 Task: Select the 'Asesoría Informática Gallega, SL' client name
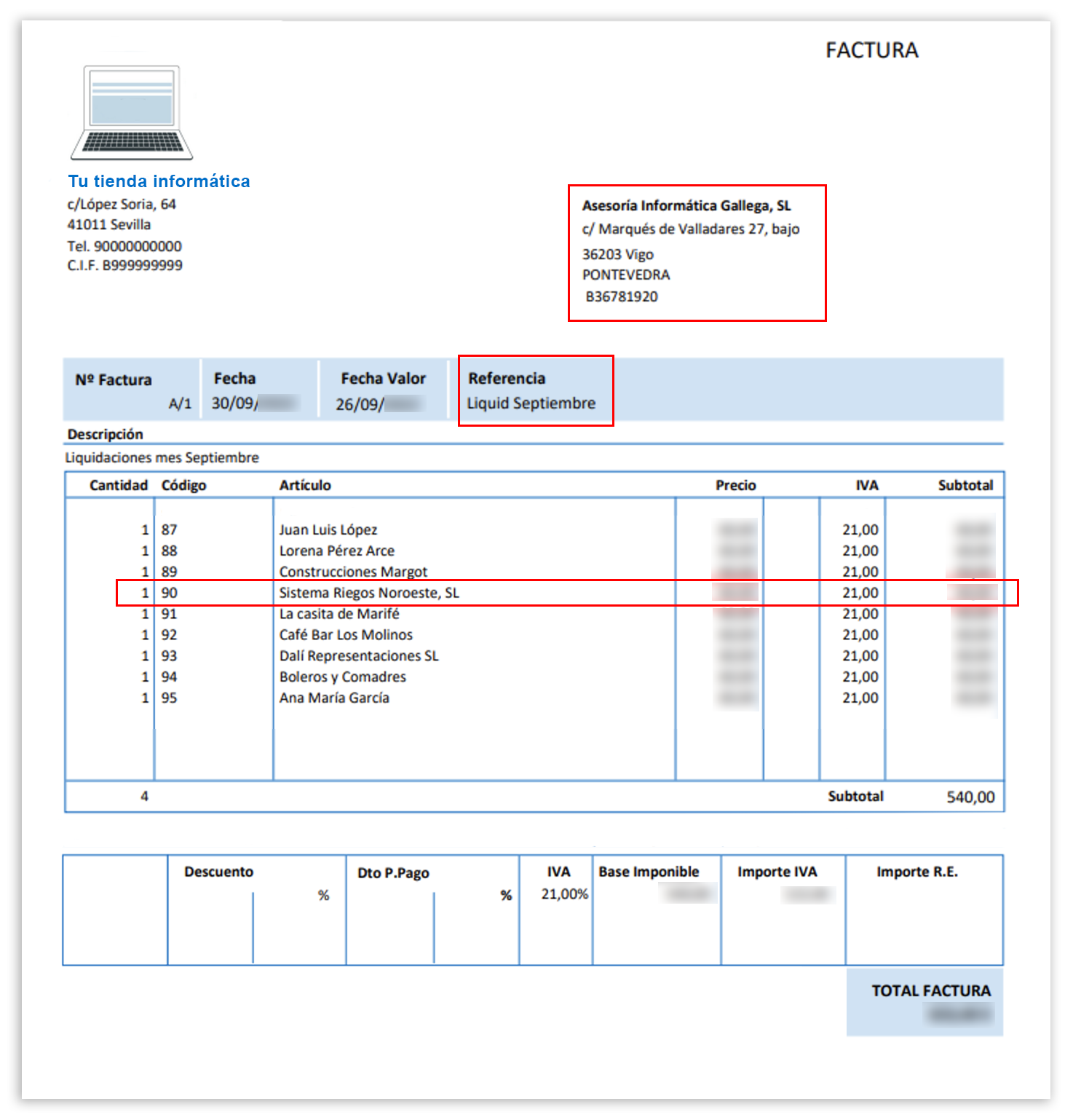[x=686, y=206]
